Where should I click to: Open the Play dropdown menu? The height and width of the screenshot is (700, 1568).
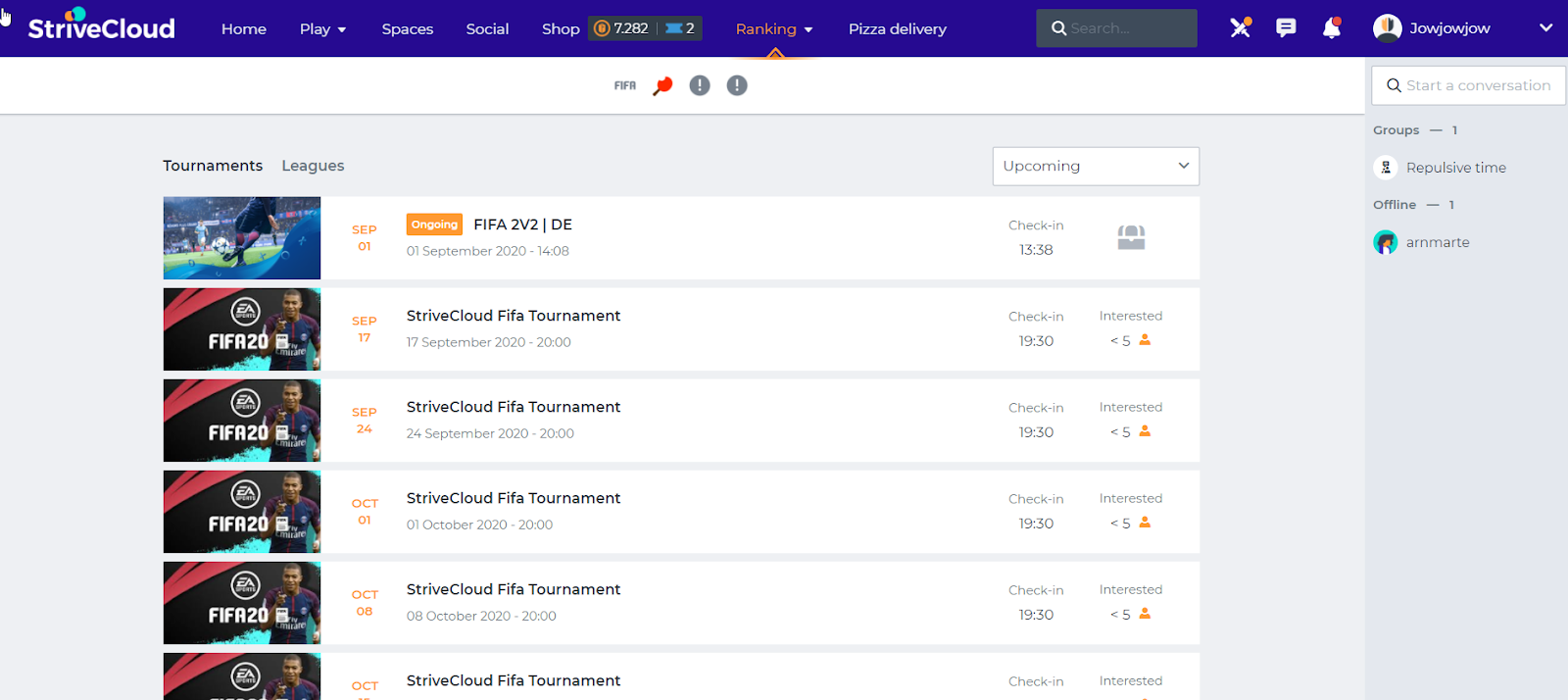(322, 29)
